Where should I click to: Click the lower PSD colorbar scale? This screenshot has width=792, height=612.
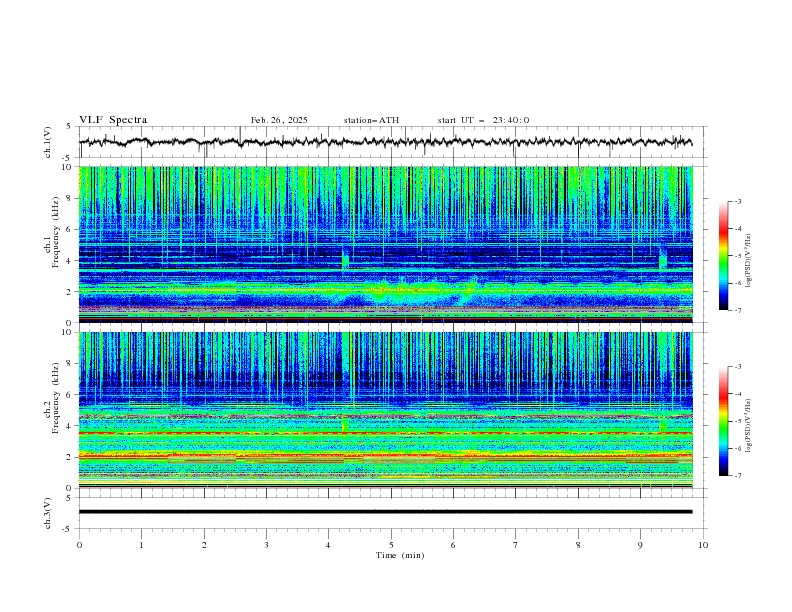pos(723,421)
